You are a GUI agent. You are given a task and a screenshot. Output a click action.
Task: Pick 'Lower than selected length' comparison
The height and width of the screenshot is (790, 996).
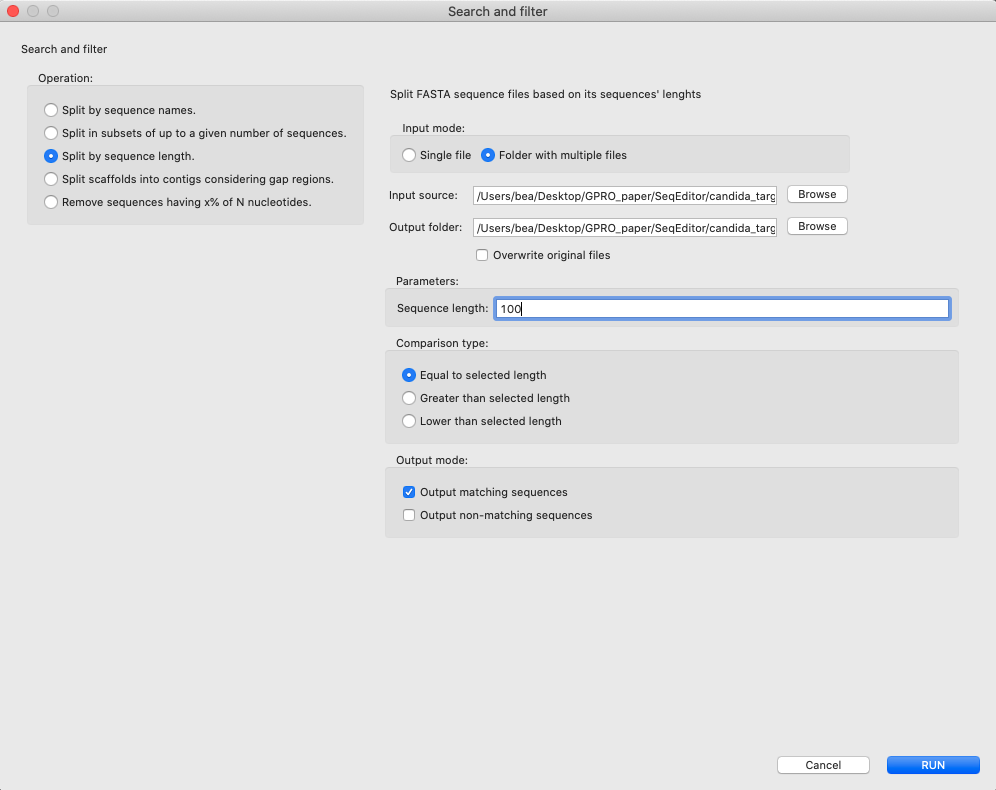[409, 421]
